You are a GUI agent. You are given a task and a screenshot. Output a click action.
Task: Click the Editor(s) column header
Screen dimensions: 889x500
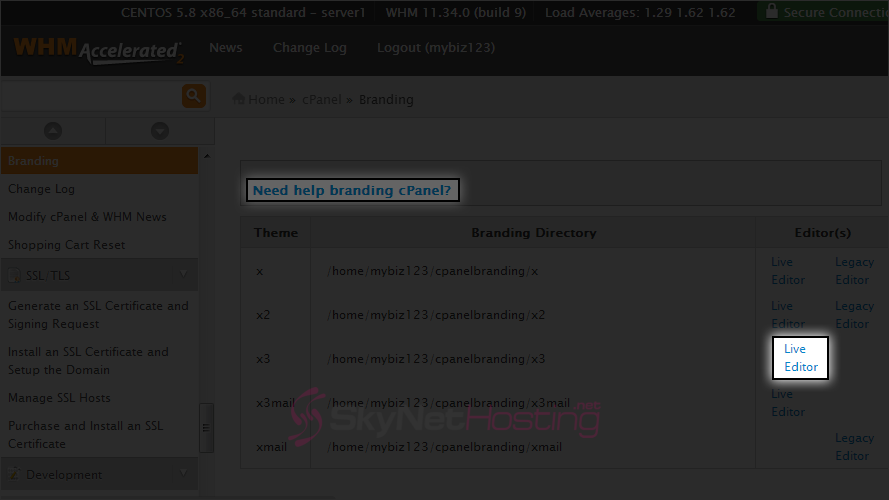(823, 232)
